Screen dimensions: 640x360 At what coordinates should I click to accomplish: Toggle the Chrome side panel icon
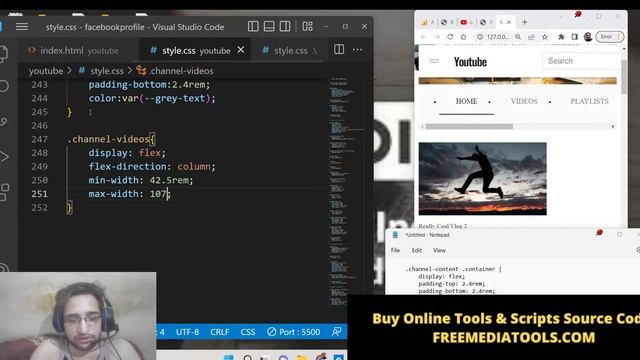(574, 37)
